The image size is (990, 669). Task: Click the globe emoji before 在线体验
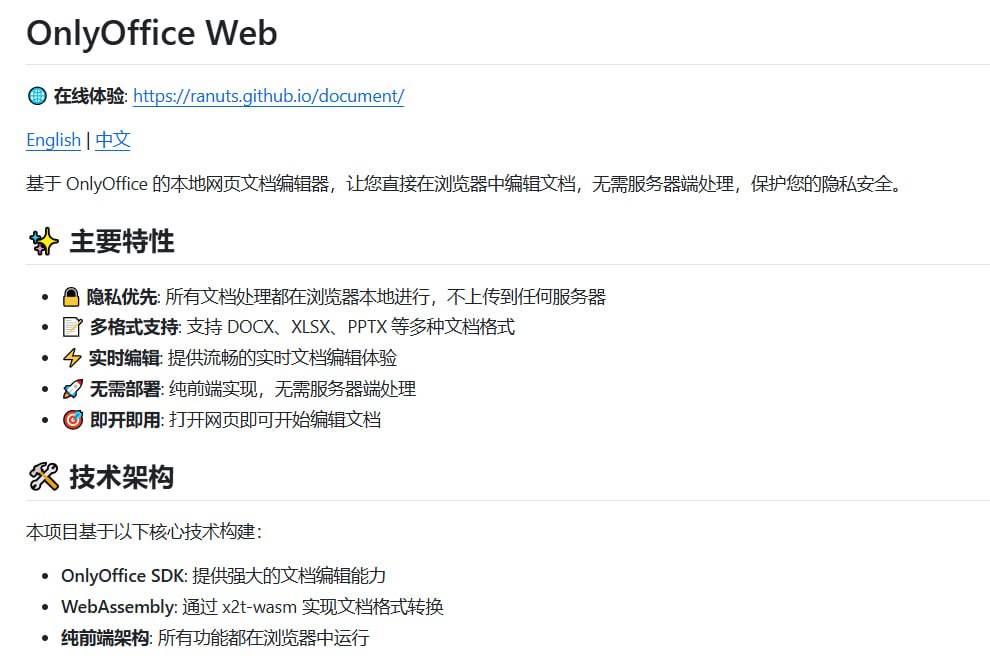[37, 96]
